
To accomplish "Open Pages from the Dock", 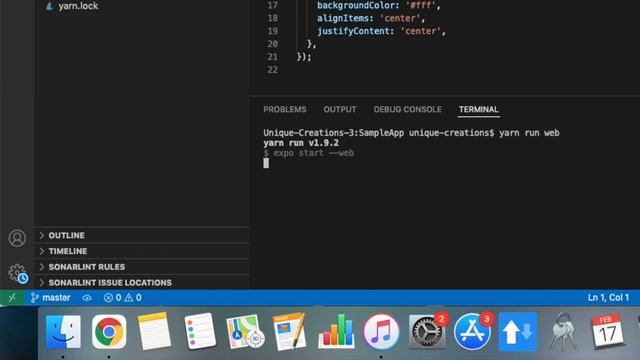I will (x=290, y=331).
